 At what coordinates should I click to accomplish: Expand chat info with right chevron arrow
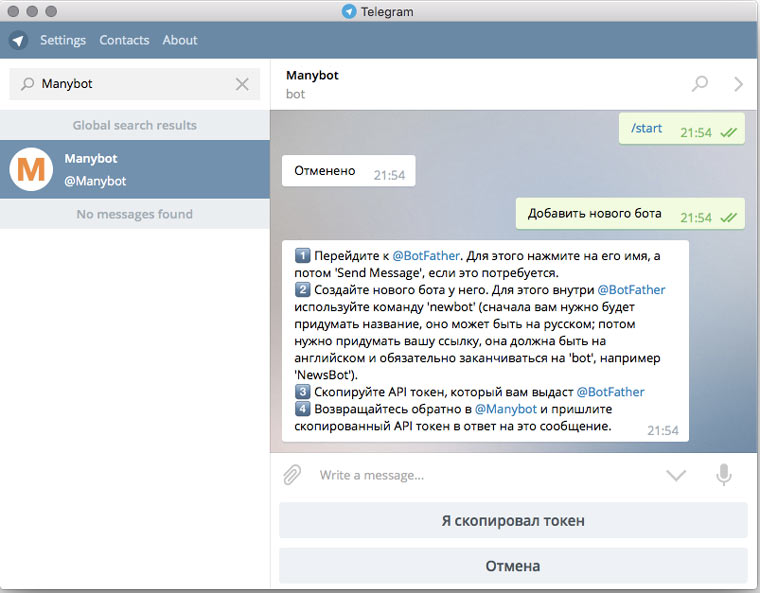tap(738, 84)
